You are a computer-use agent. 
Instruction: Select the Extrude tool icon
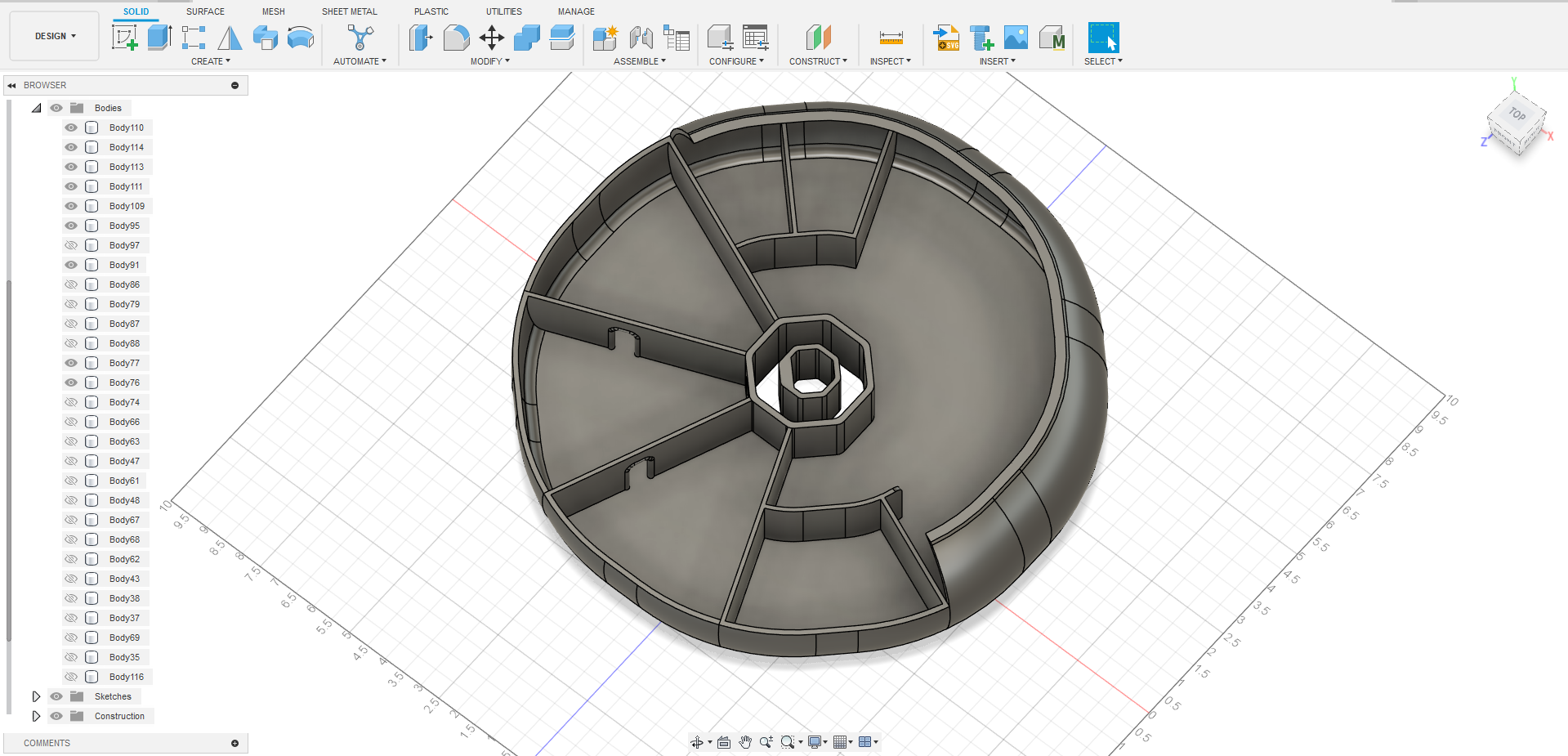pyautogui.click(x=159, y=38)
